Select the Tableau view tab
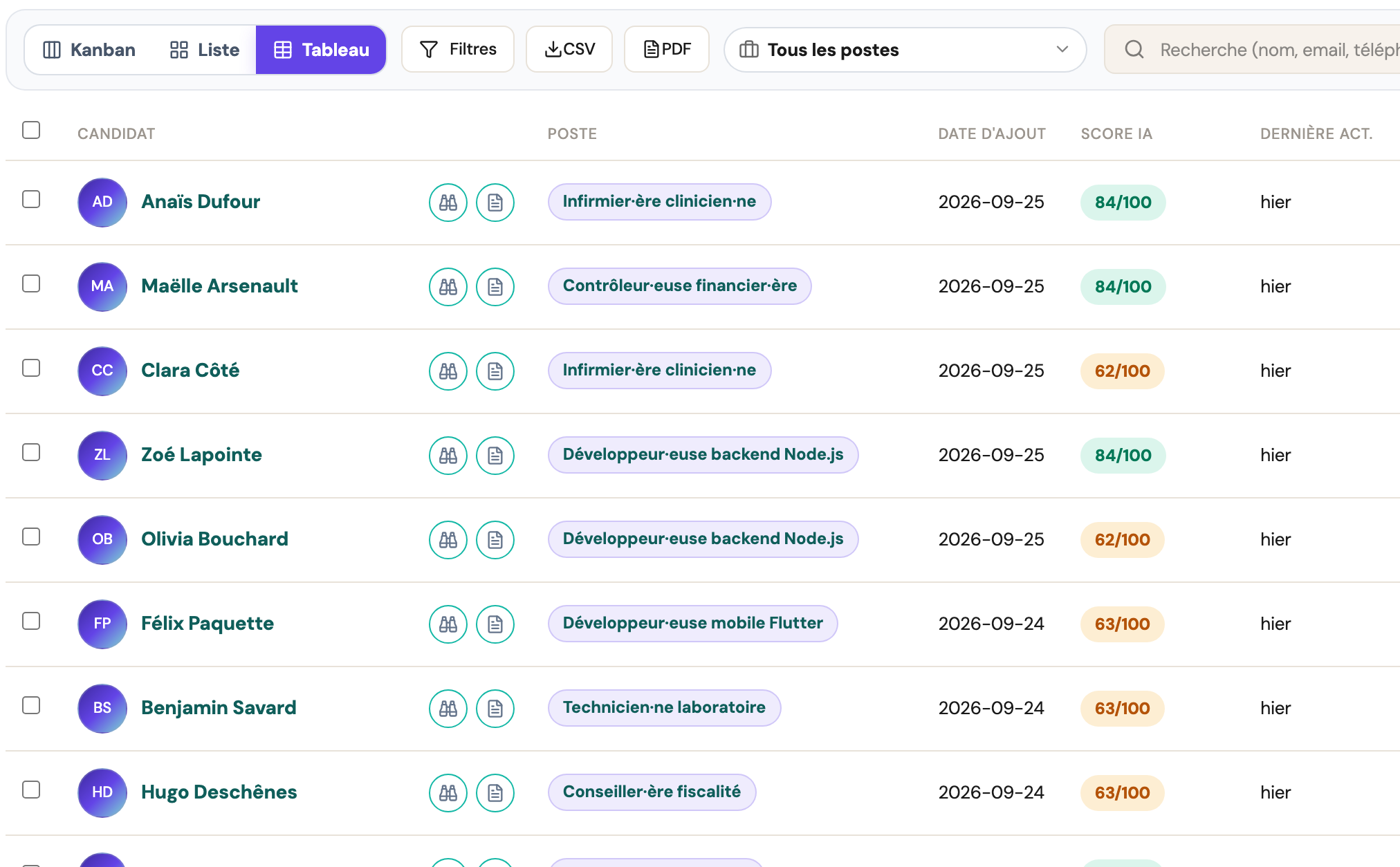Screen dimensions: 1400x867 tap(321, 50)
